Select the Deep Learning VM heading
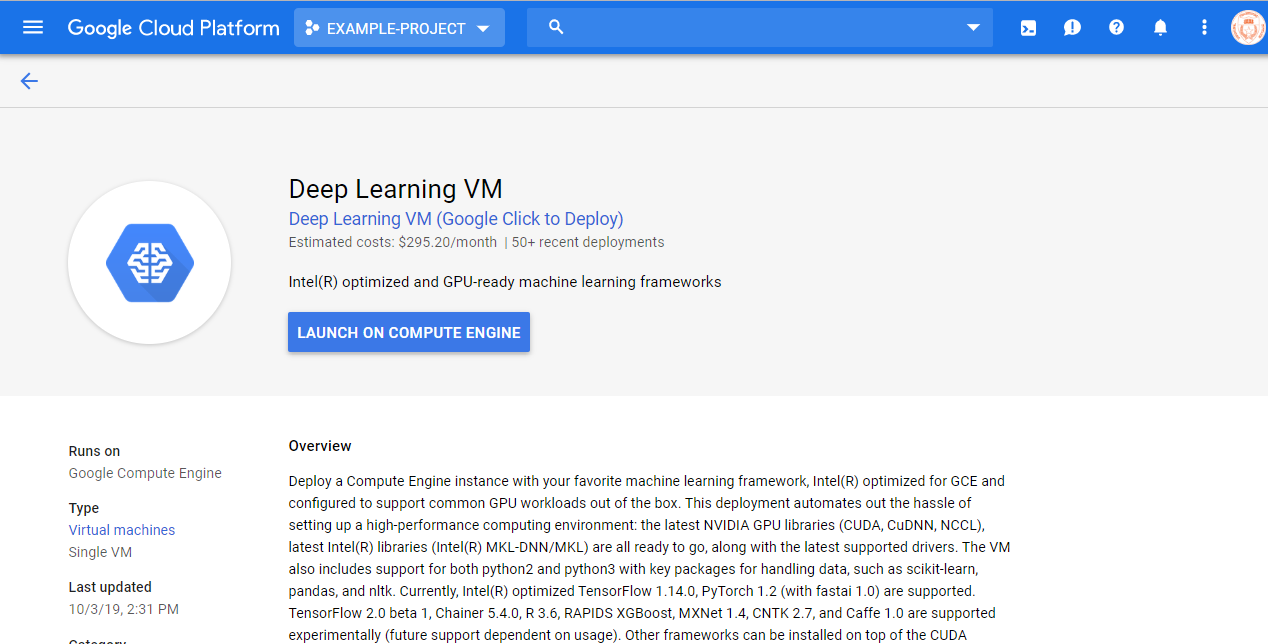Viewport: 1268px width, 644px height. coord(396,189)
